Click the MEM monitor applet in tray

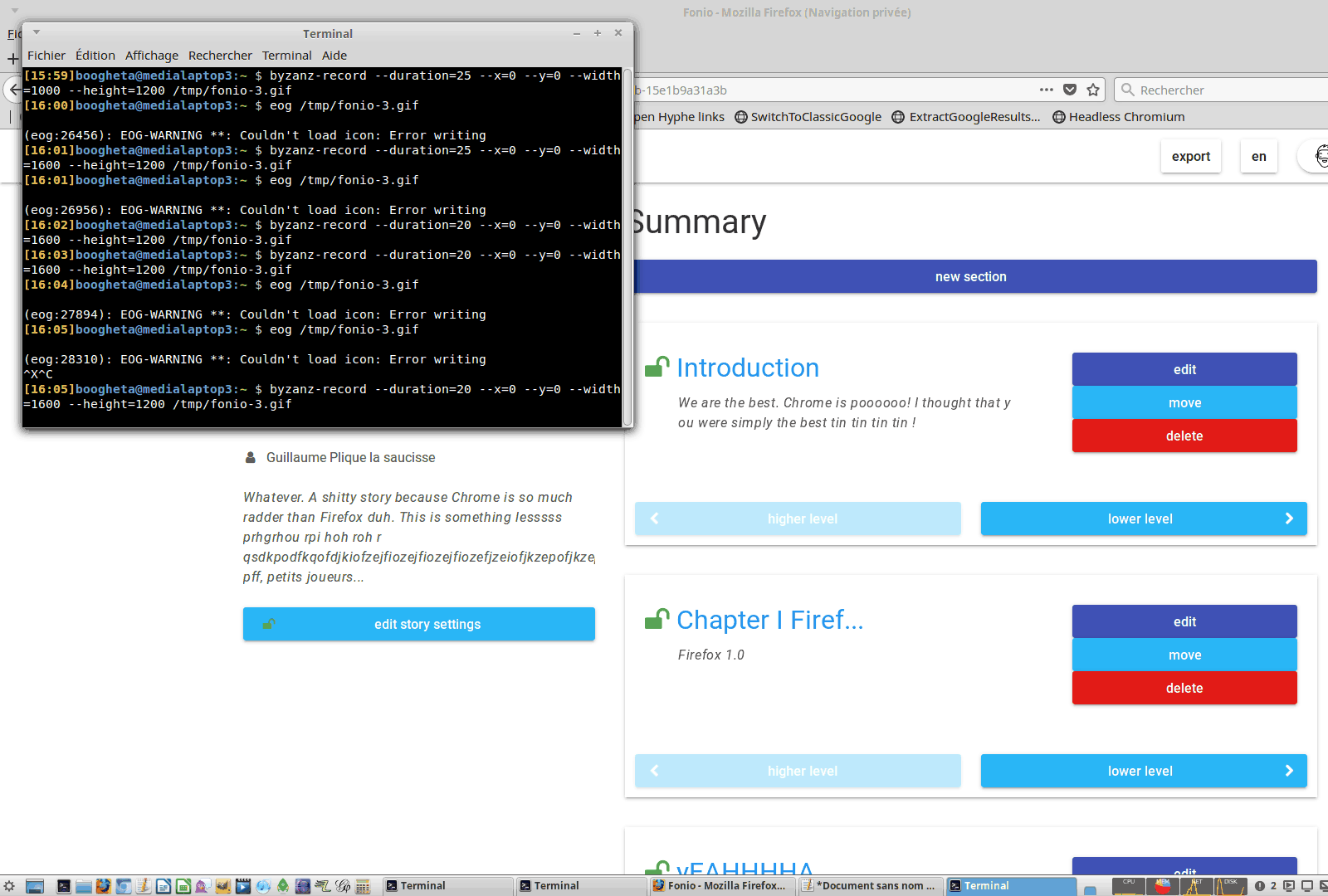click(1163, 886)
